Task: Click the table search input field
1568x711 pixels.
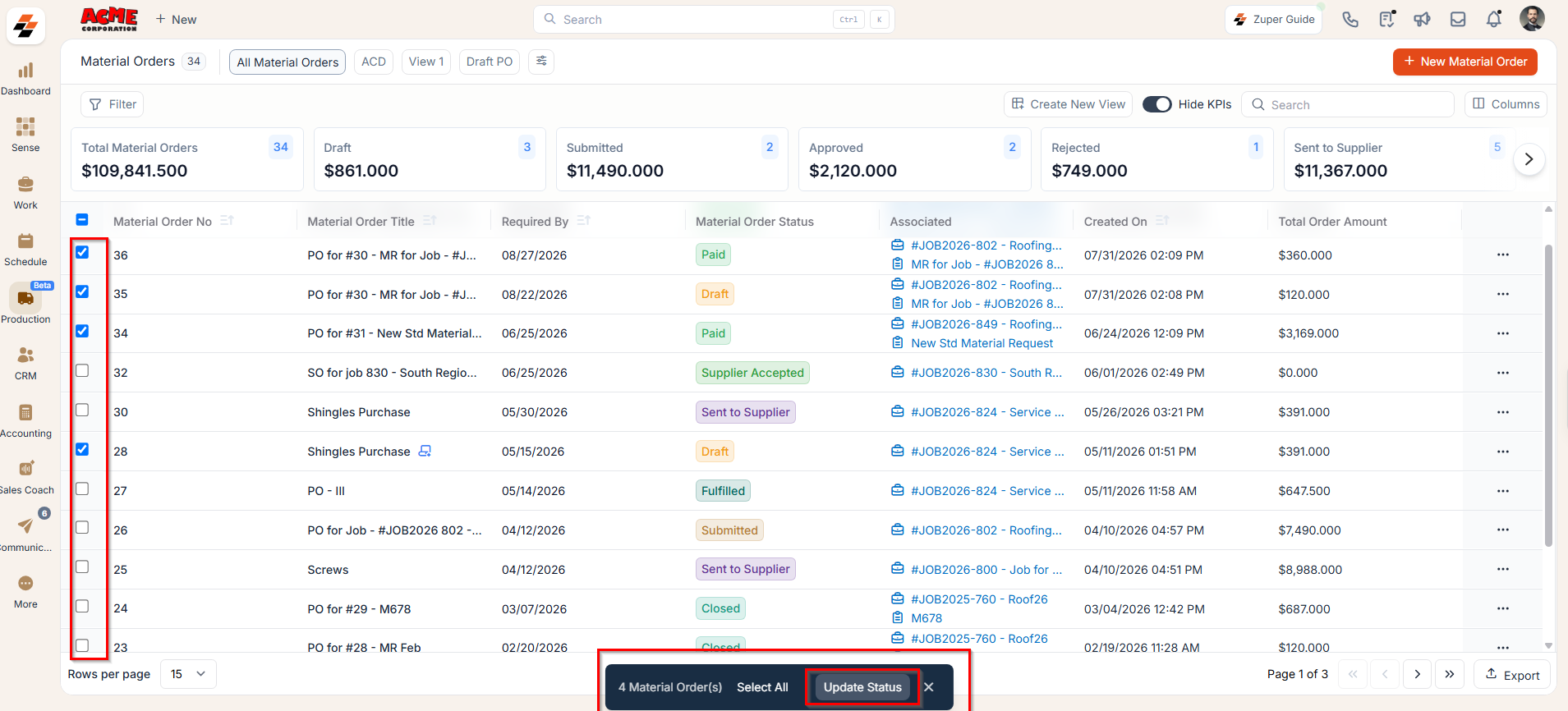Action: click(x=1347, y=104)
